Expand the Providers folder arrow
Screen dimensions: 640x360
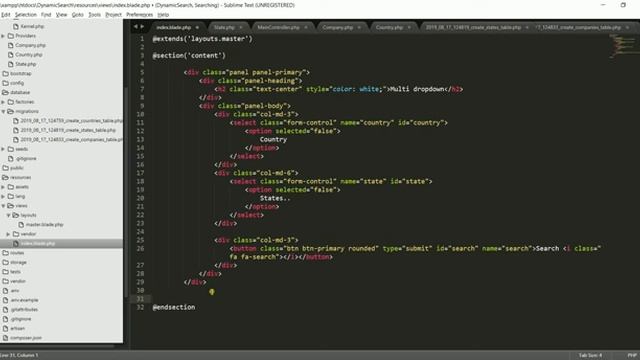click(x=3, y=36)
